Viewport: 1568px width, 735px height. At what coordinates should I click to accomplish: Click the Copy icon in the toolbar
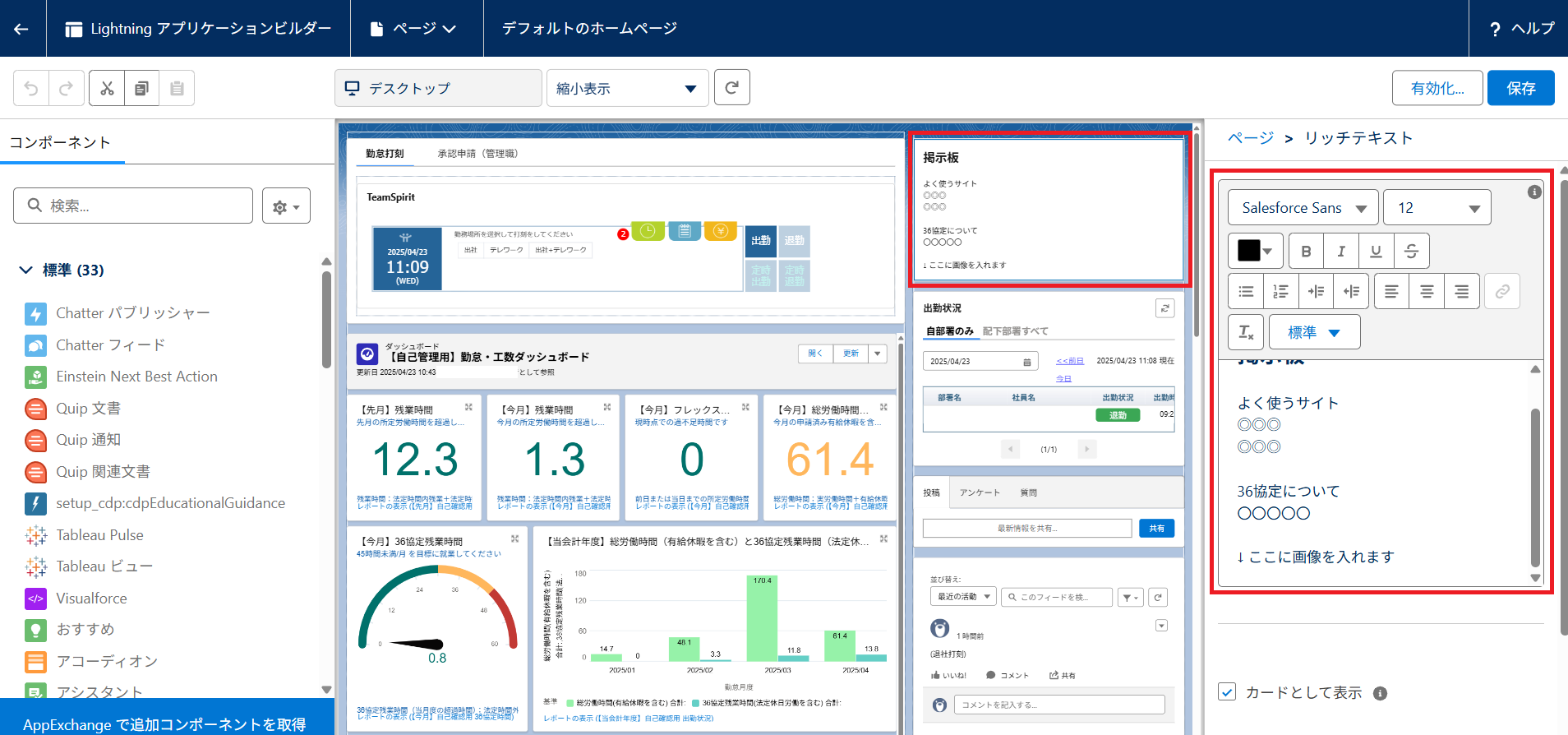[x=141, y=88]
